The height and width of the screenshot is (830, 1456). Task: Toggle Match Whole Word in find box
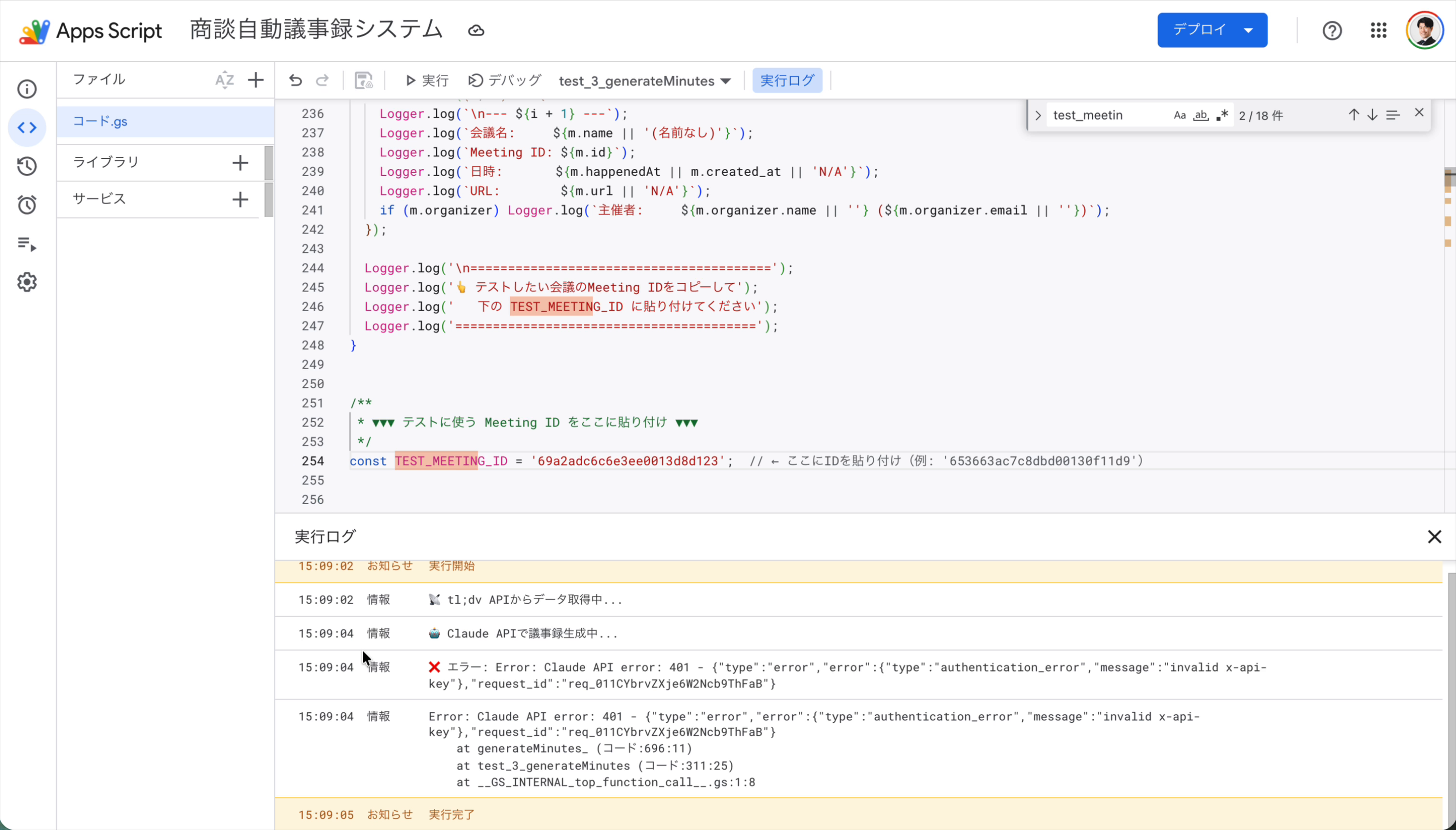coord(1201,116)
